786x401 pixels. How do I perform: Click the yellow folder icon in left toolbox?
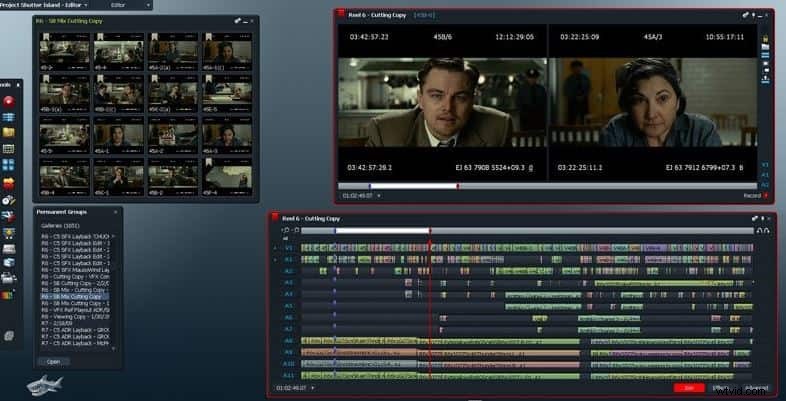pyautogui.click(x=8, y=131)
